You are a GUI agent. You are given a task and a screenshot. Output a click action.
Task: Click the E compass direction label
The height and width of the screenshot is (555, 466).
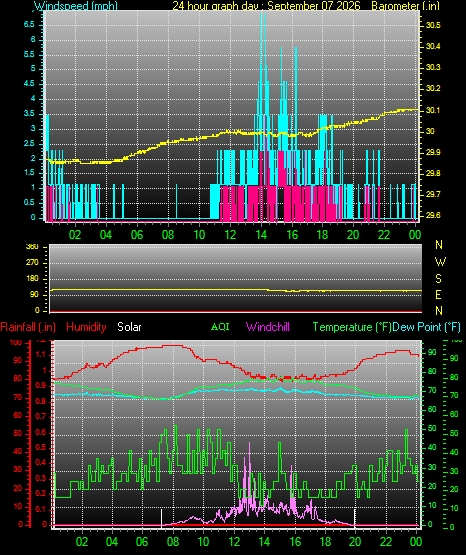coord(438,295)
